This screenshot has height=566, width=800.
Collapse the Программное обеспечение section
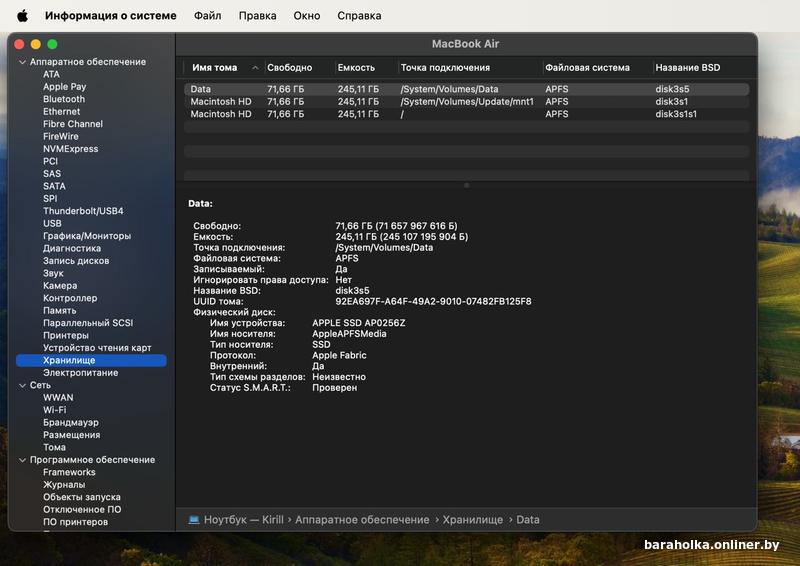(x=21, y=460)
